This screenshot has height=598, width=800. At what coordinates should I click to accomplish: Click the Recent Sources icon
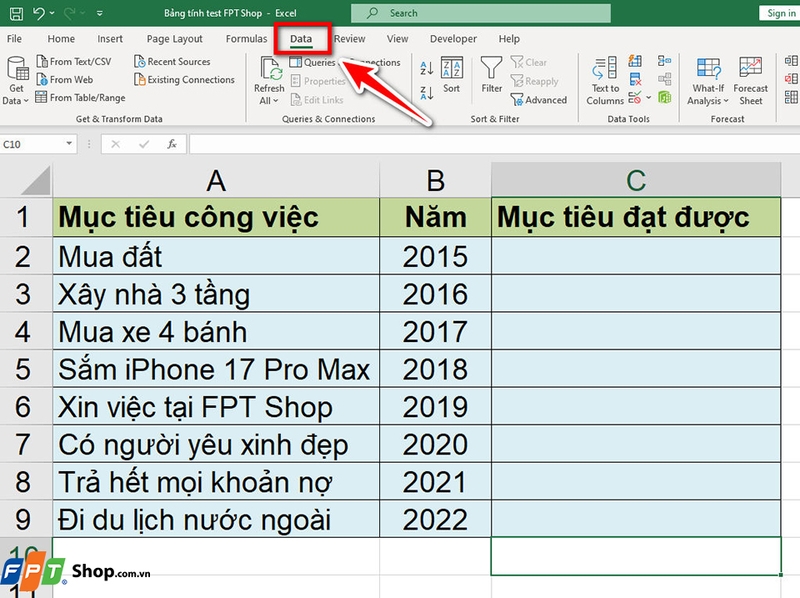click(166, 61)
